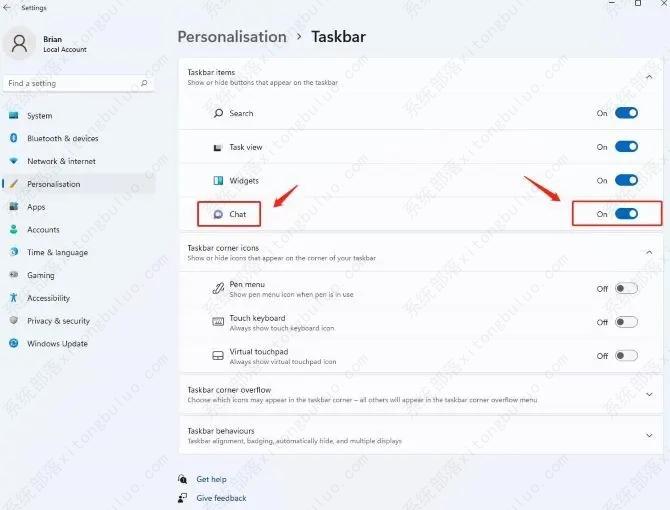The height and width of the screenshot is (510, 670).
Task: Click the back arrow in Settings
Action: pos(7,7)
